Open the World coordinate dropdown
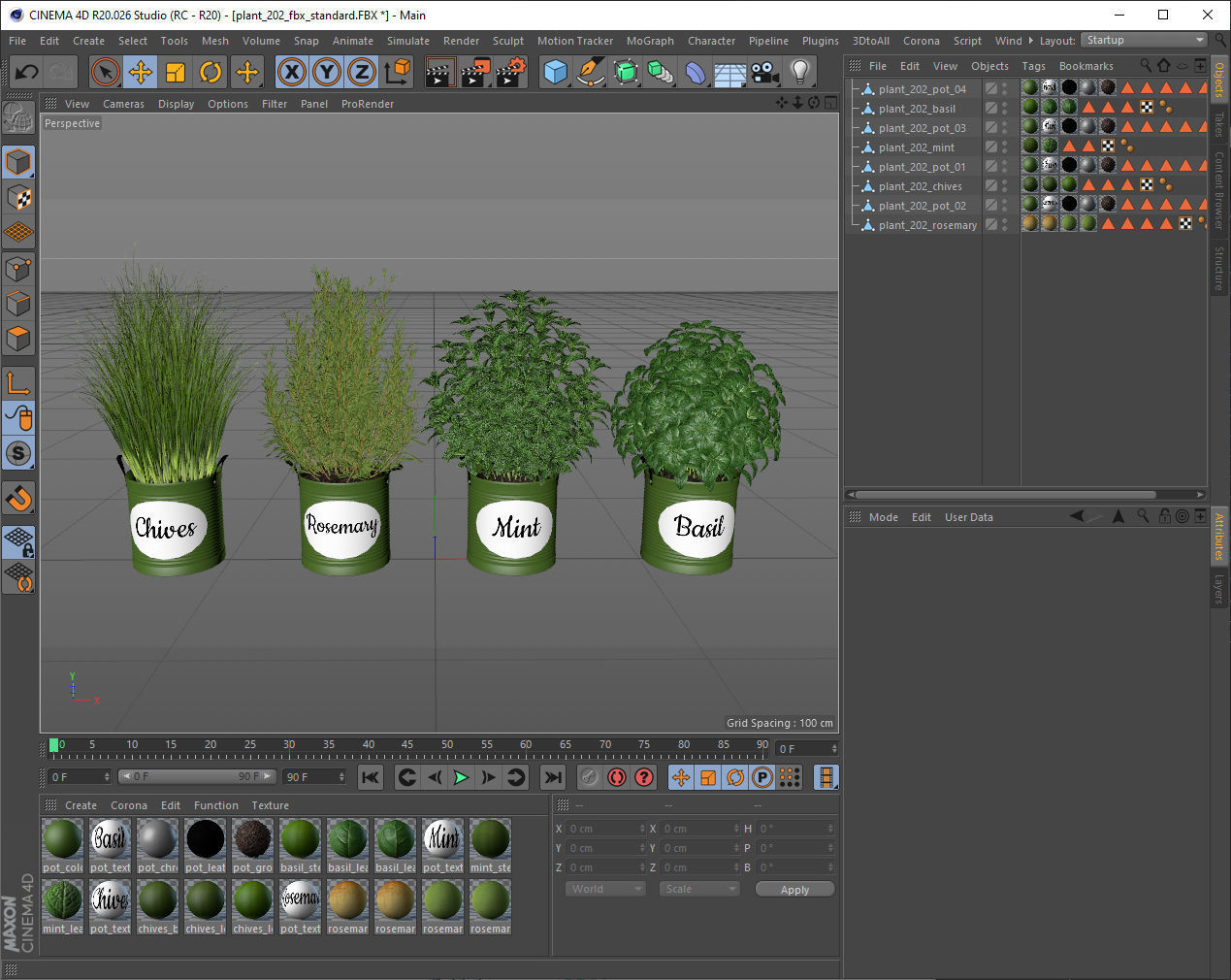Screen dimensions: 1231x980 [x=605, y=889]
